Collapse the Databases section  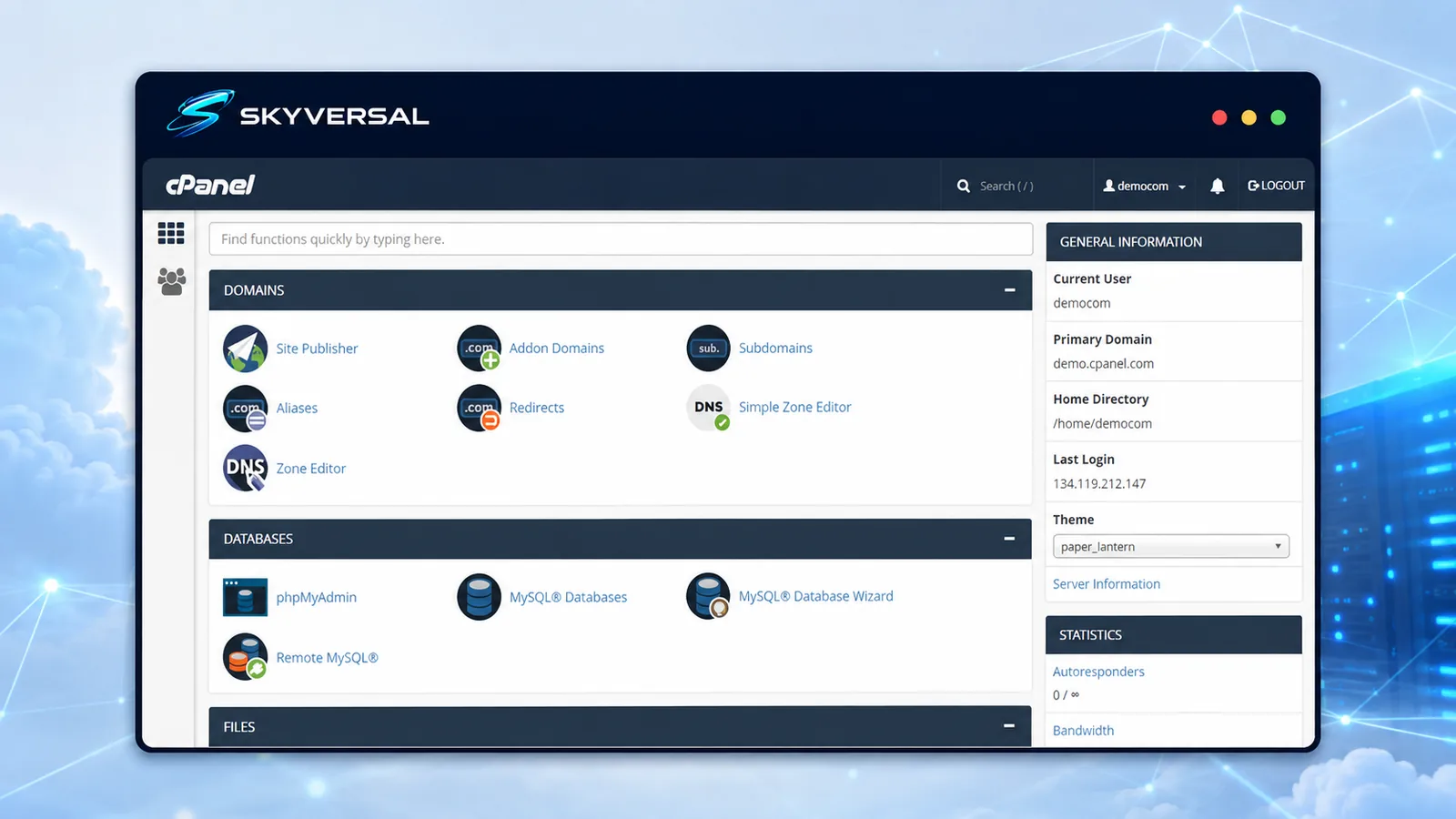click(1009, 539)
